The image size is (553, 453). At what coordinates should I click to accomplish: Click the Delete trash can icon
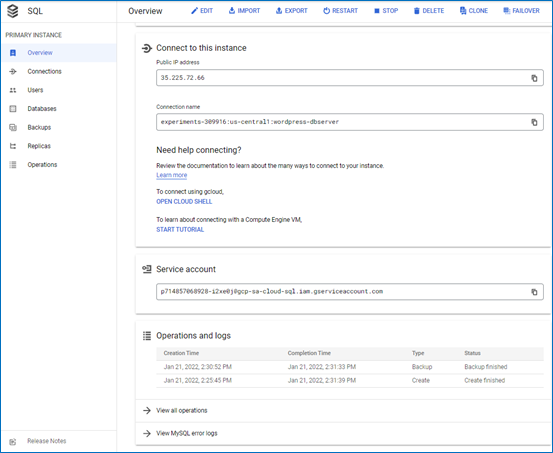point(417,11)
